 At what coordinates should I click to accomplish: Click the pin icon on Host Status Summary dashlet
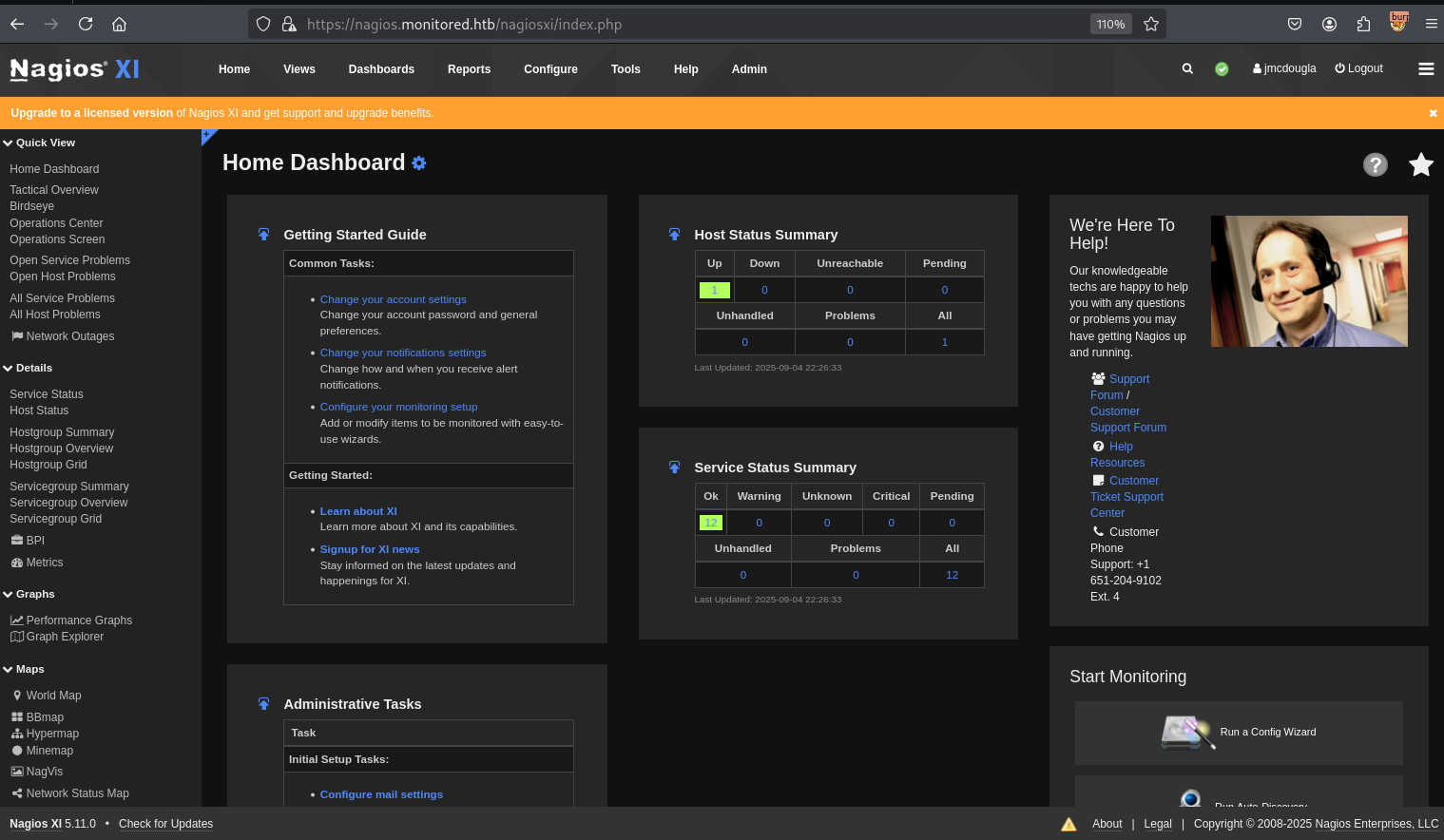click(x=674, y=235)
